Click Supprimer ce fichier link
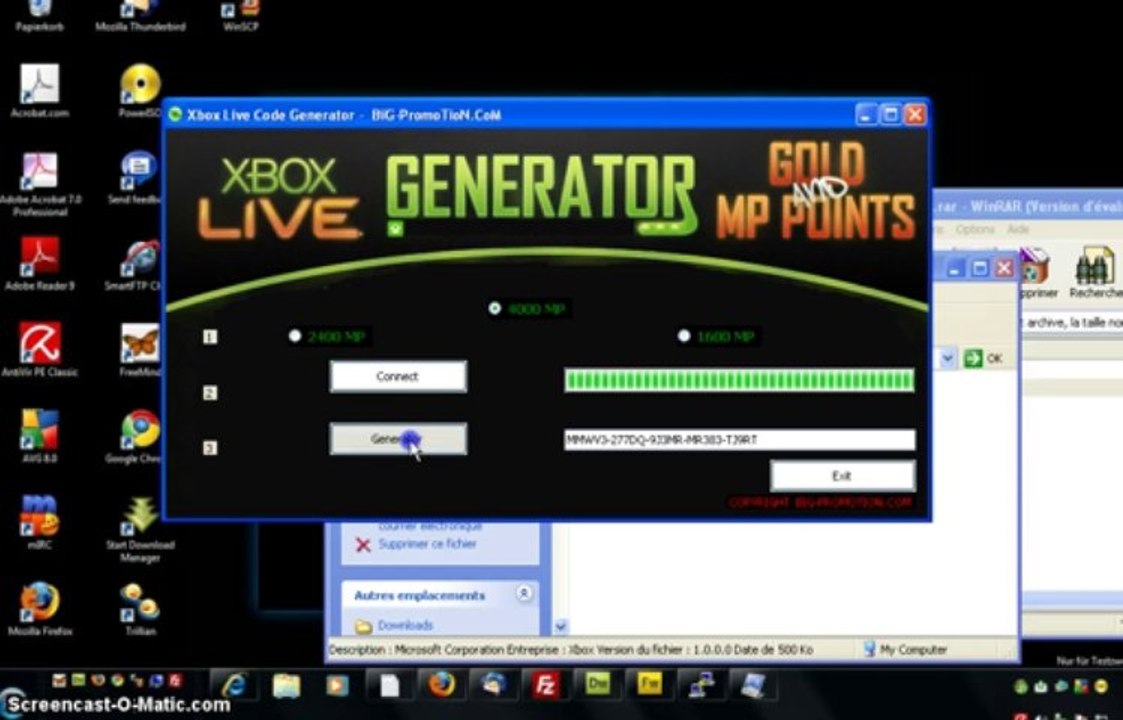Image resolution: width=1123 pixels, height=720 pixels. [427, 544]
